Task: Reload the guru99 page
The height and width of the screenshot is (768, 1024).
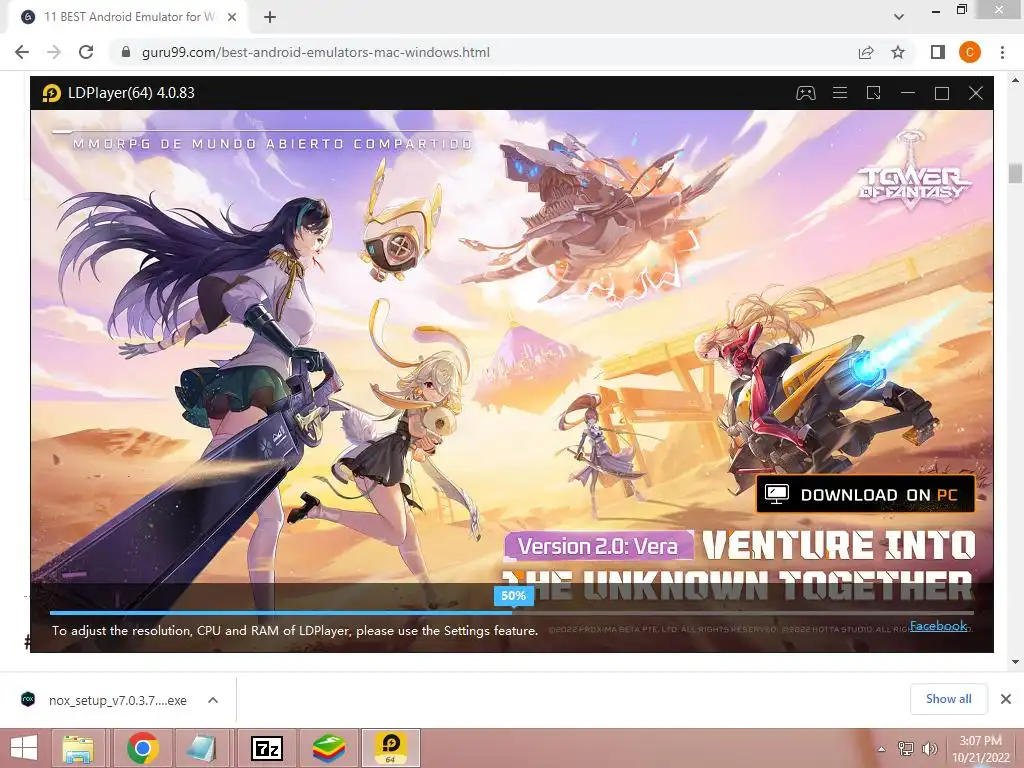Action: 86,52
